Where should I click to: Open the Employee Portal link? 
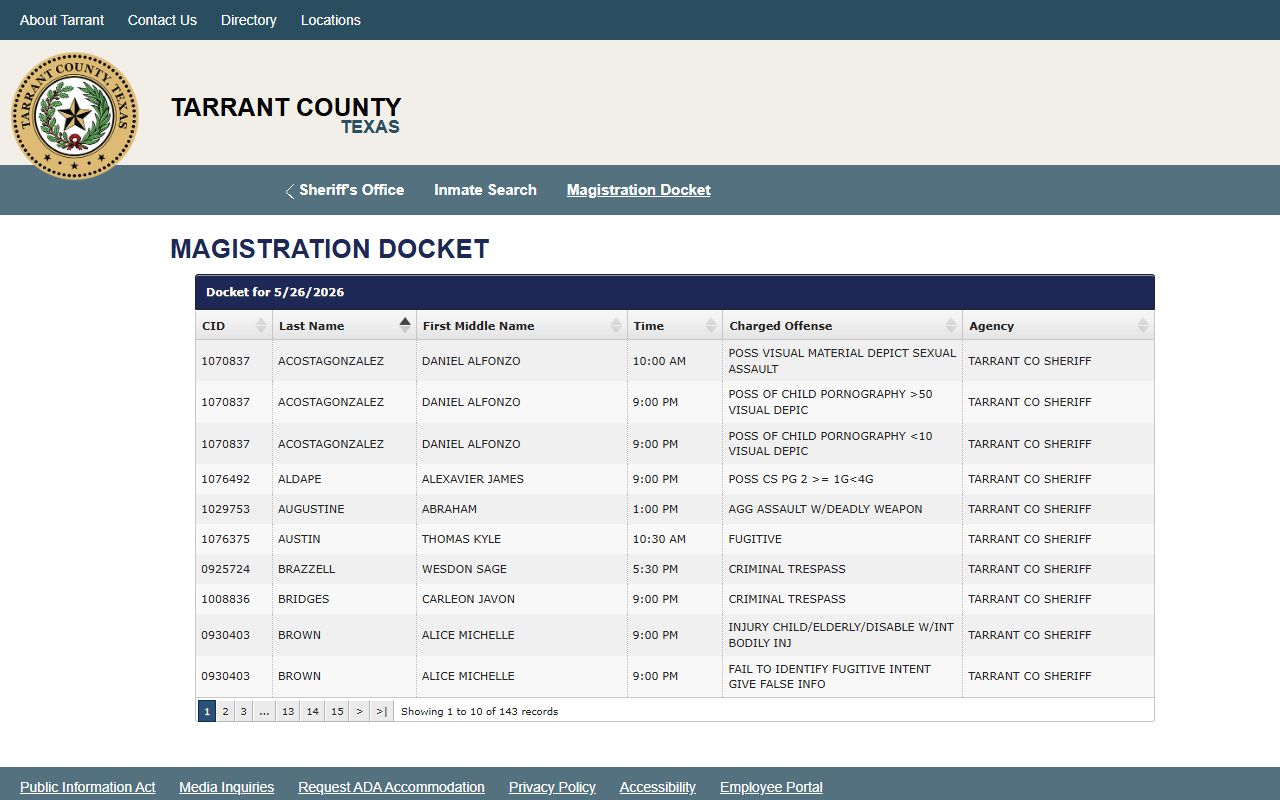click(771, 787)
